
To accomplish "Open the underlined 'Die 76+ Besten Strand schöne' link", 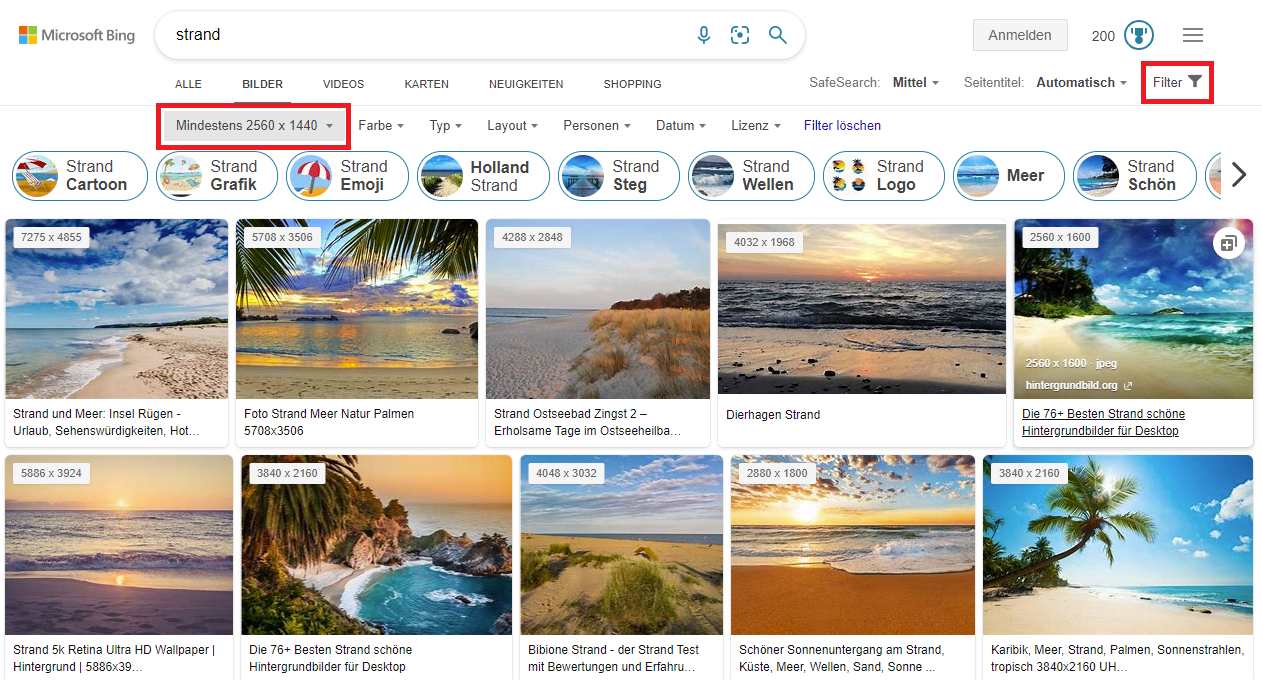I will point(1103,422).
